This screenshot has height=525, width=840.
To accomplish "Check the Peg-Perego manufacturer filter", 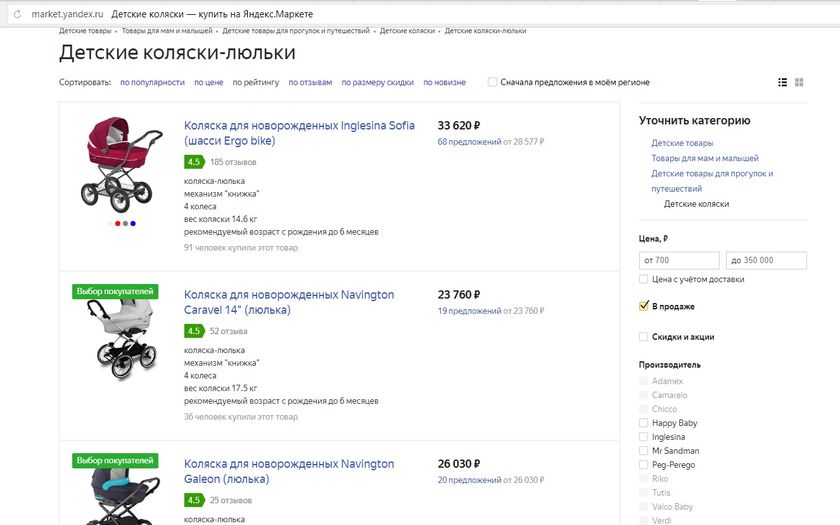I will coord(643,464).
